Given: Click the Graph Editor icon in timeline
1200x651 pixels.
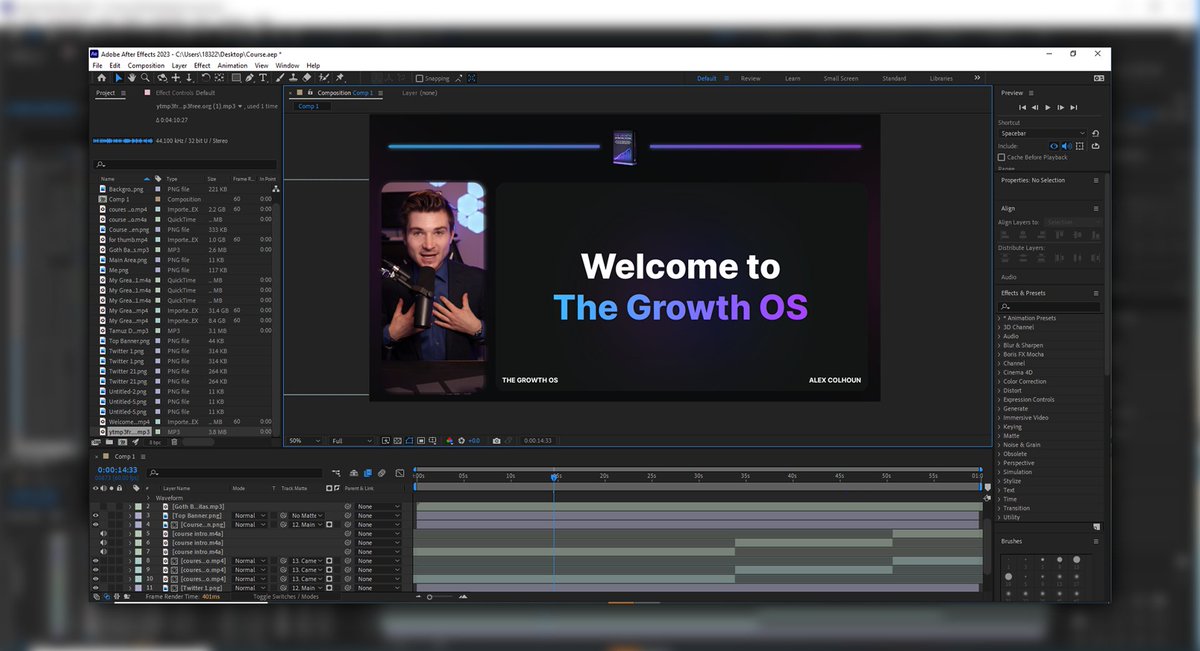Looking at the screenshot, I should 399,473.
